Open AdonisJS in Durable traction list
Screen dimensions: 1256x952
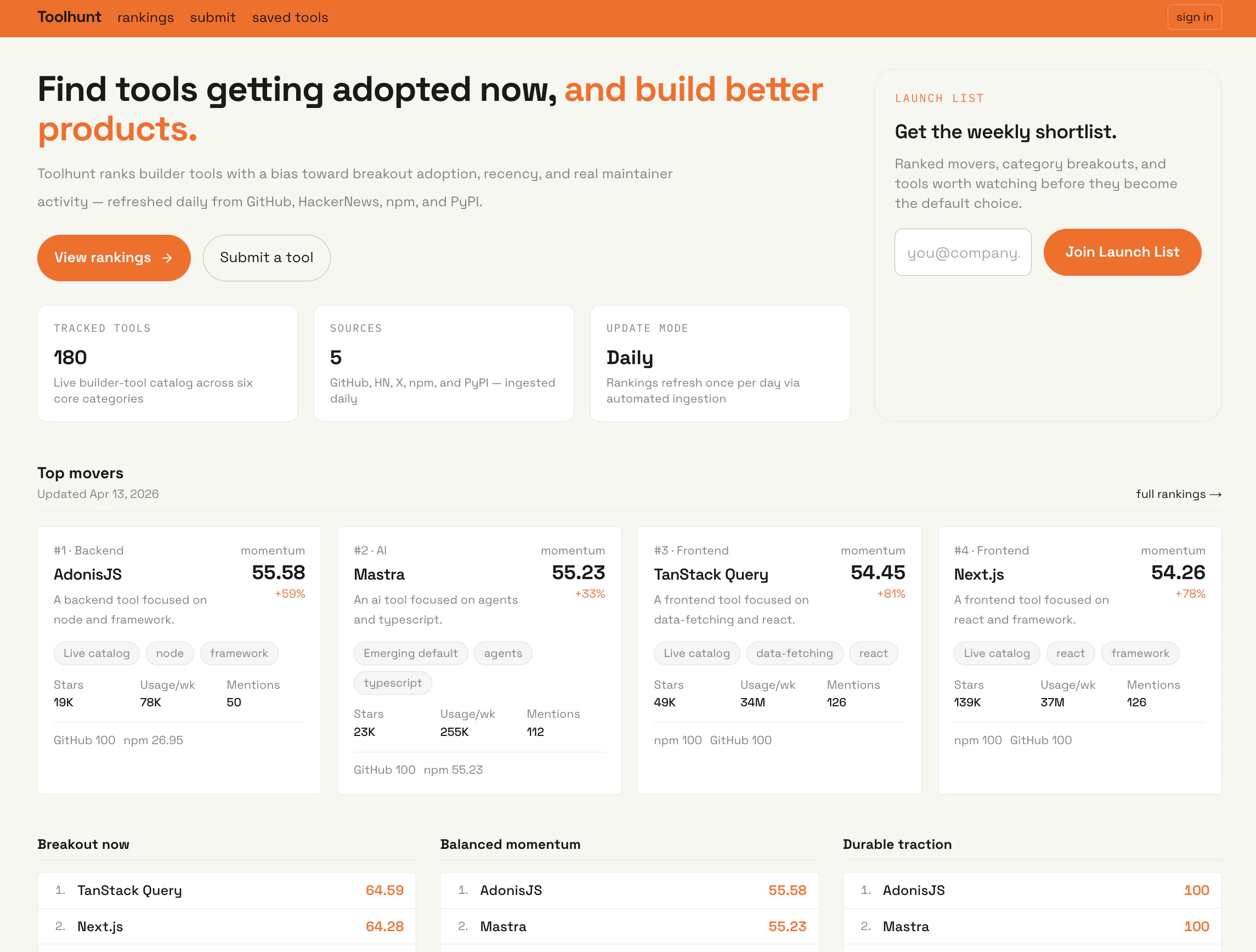[913, 890]
